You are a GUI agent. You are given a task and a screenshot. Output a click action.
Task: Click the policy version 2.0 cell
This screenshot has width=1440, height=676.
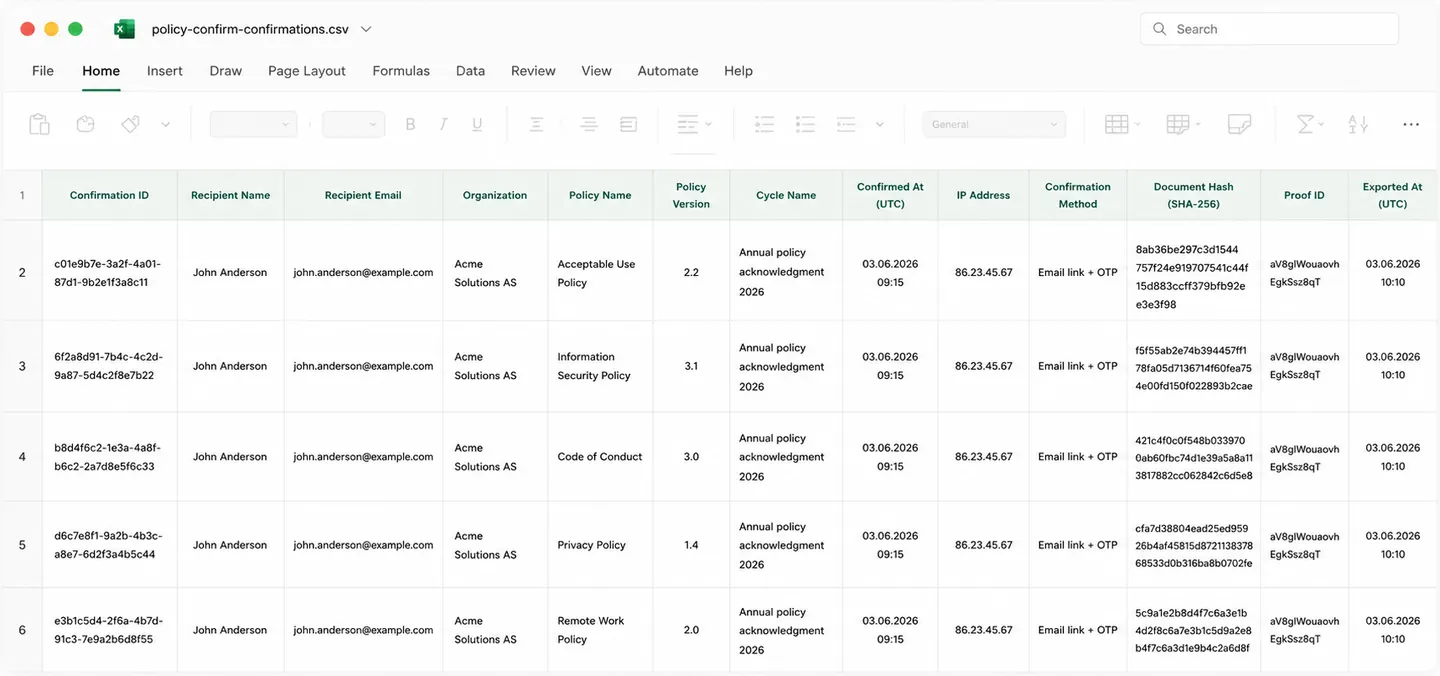pyautogui.click(x=691, y=630)
